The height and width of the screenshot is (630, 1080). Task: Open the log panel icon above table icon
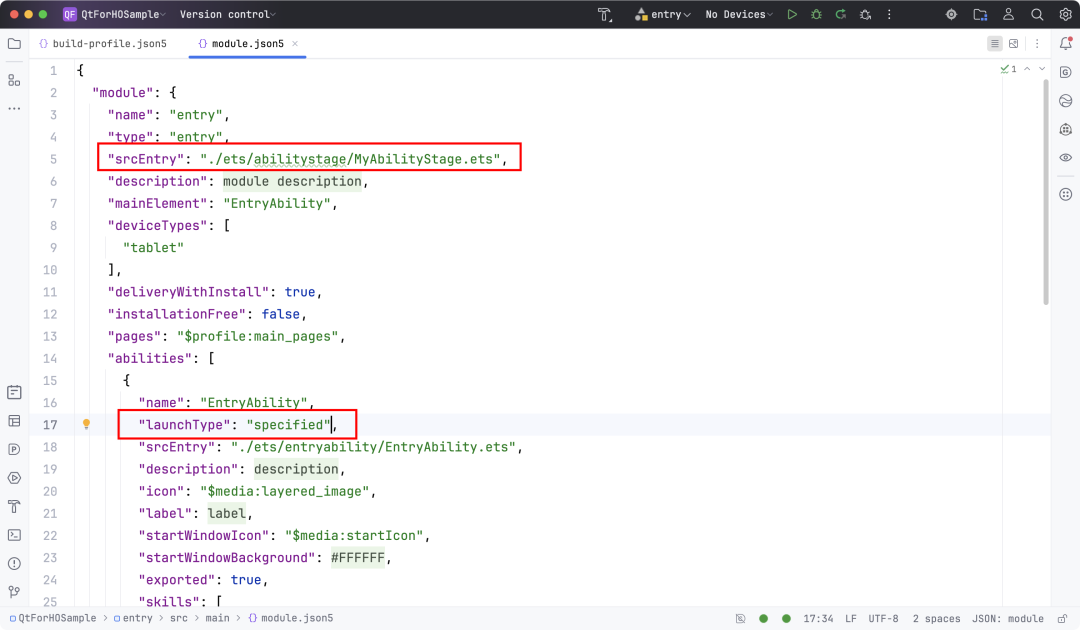[14, 392]
